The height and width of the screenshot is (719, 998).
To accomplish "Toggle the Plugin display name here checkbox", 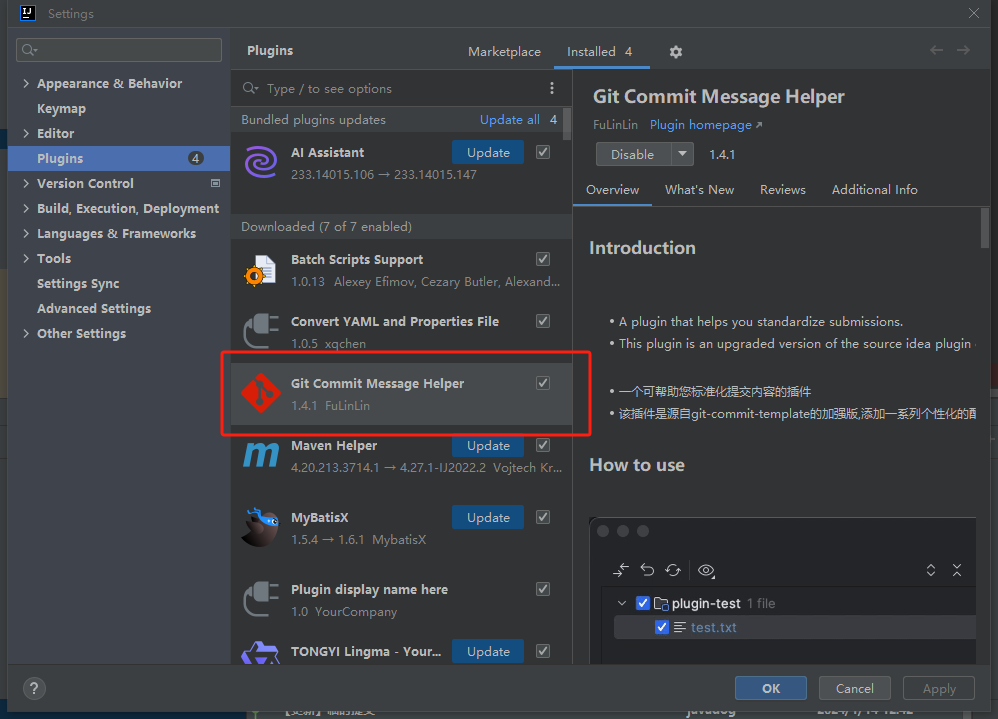I will pyautogui.click(x=543, y=589).
